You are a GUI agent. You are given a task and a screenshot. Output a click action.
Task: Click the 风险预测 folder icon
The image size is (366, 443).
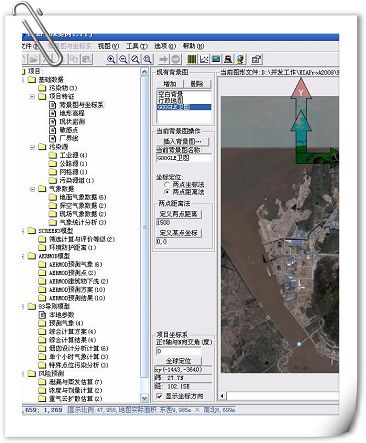[x=32, y=373]
